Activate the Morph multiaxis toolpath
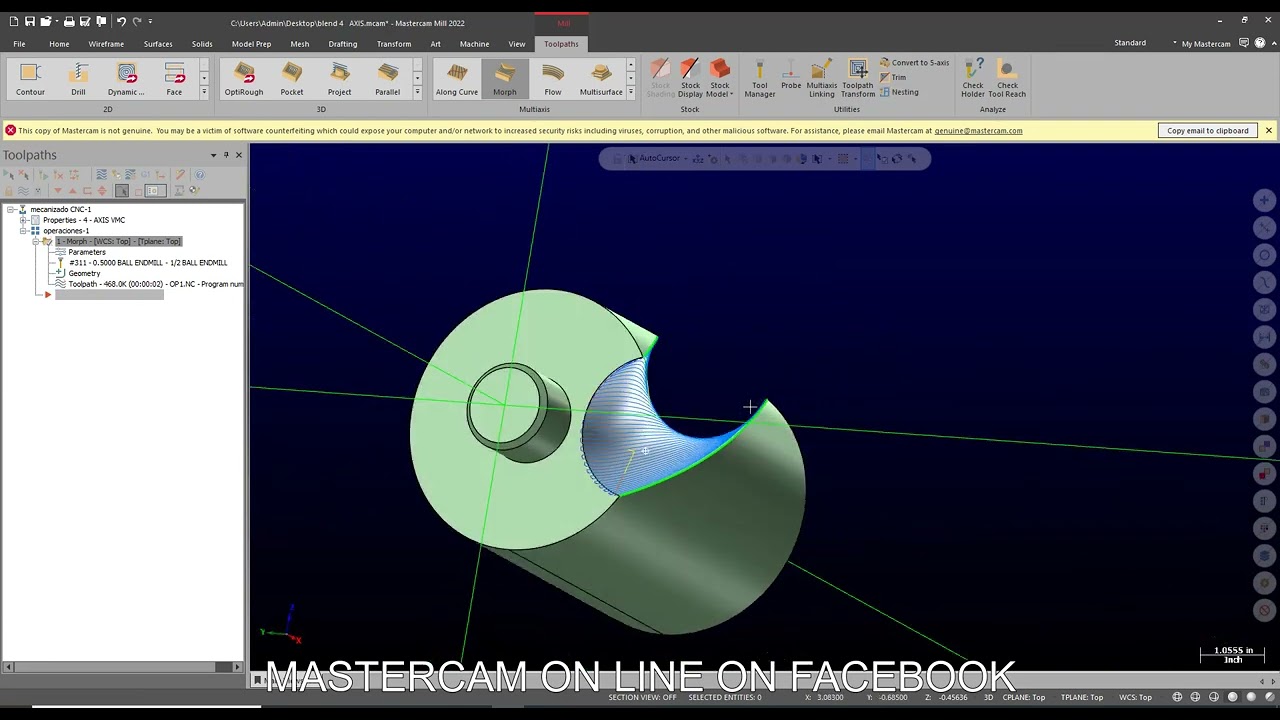The height and width of the screenshot is (720, 1280). [x=505, y=79]
